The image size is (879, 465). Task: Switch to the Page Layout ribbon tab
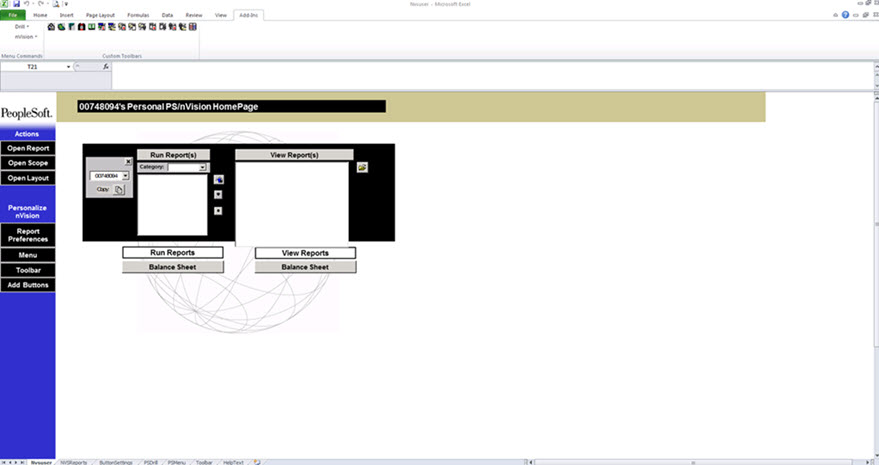tap(100, 15)
